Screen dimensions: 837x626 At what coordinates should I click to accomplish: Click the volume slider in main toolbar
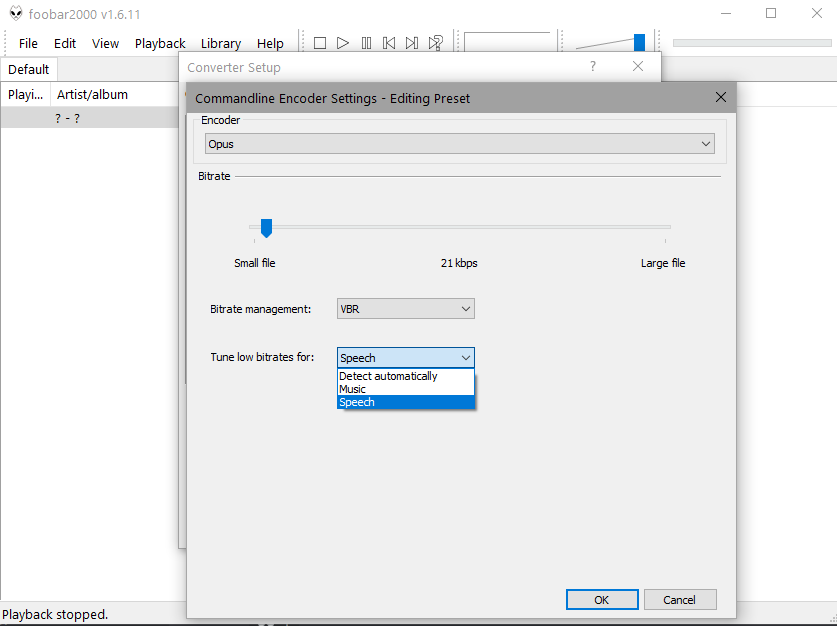pos(610,43)
